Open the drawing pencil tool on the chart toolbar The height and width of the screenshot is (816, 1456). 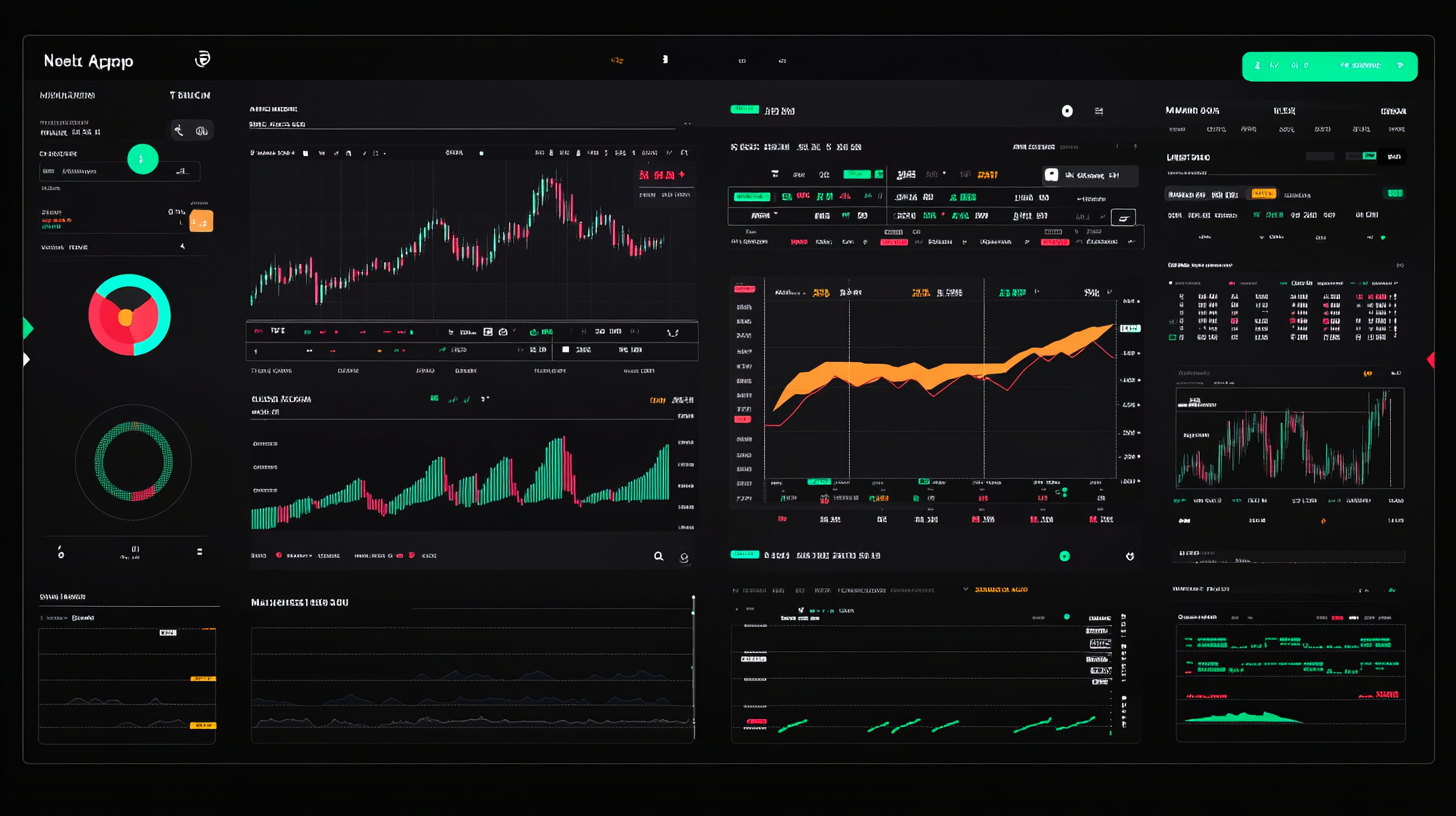click(365, 153)
